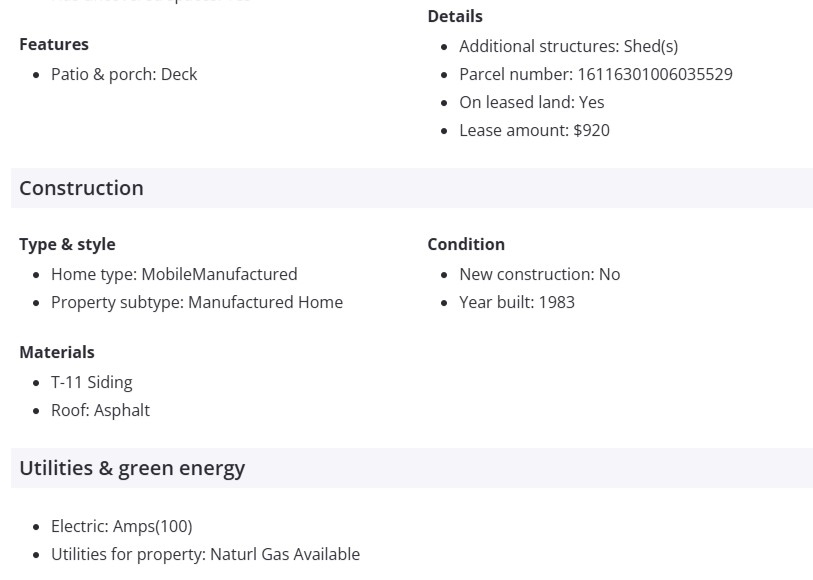Click the Electric: Amps(100) entry
This screenshot has width=813, height=580.
121,526
